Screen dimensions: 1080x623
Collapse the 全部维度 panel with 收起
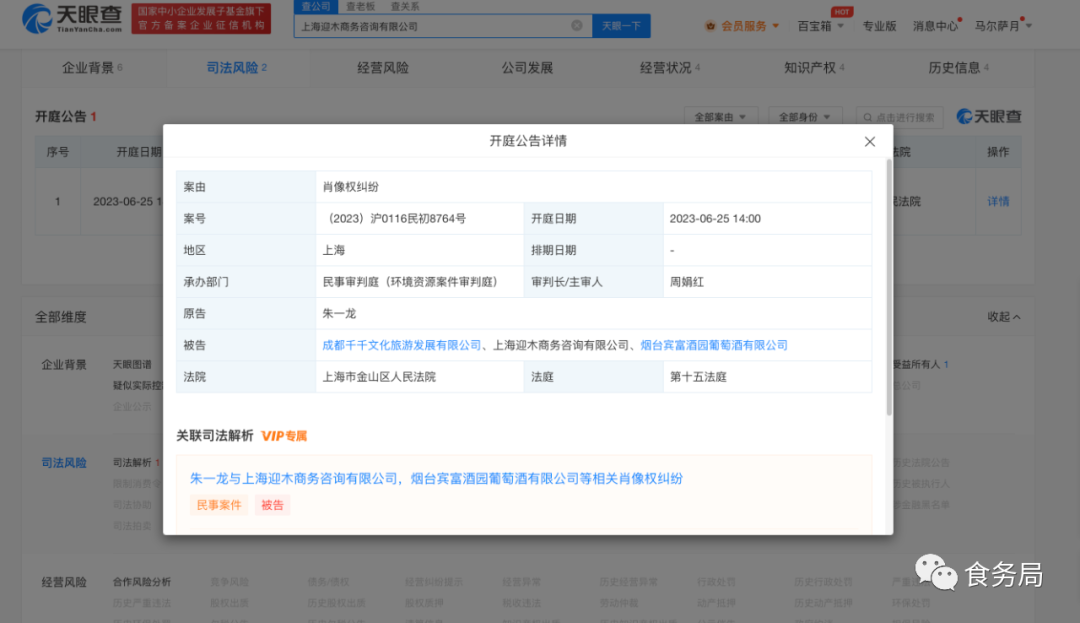point(1004,317)
